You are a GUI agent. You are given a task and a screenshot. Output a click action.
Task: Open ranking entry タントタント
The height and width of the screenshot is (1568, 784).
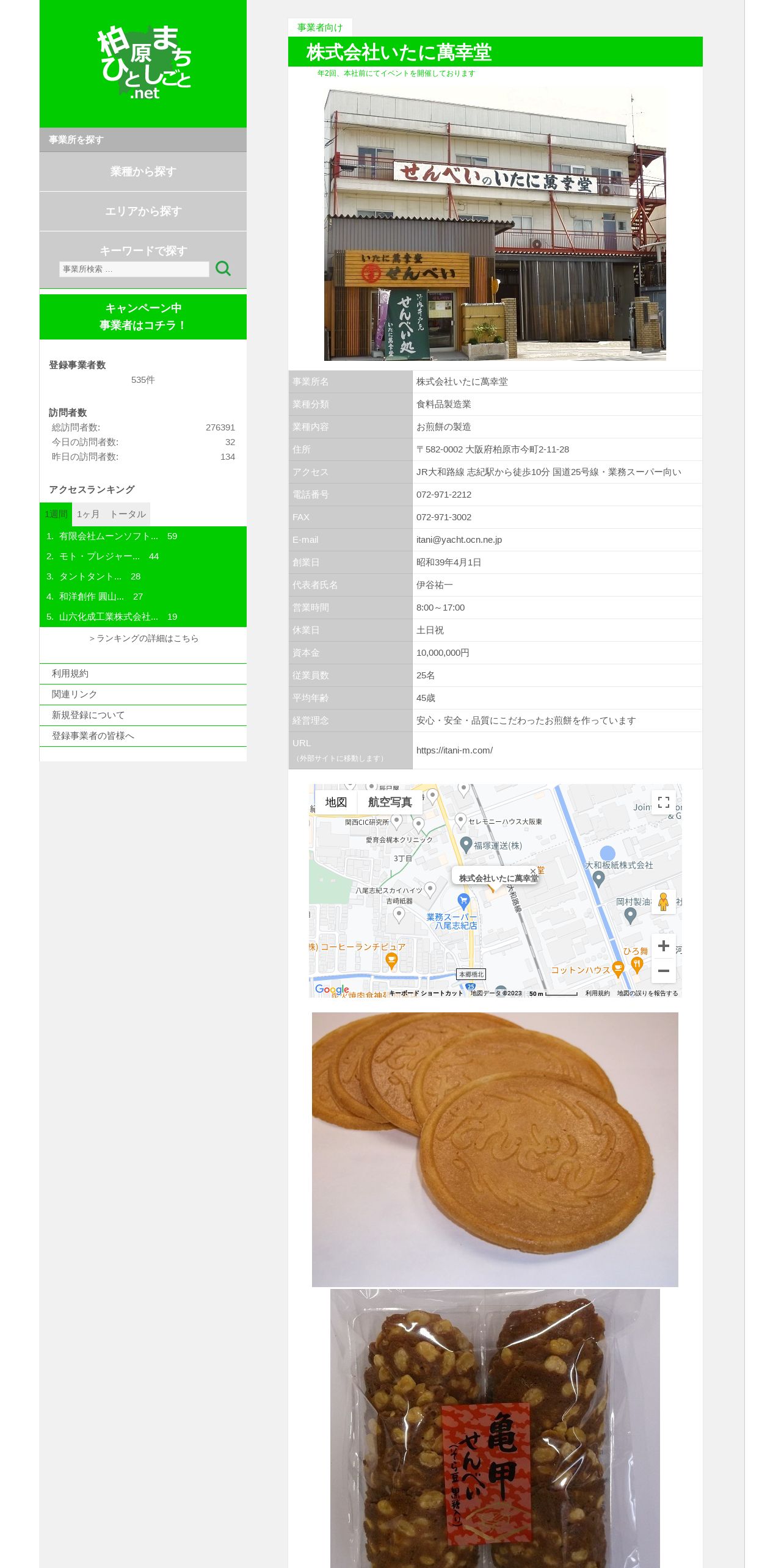[90, 576]
